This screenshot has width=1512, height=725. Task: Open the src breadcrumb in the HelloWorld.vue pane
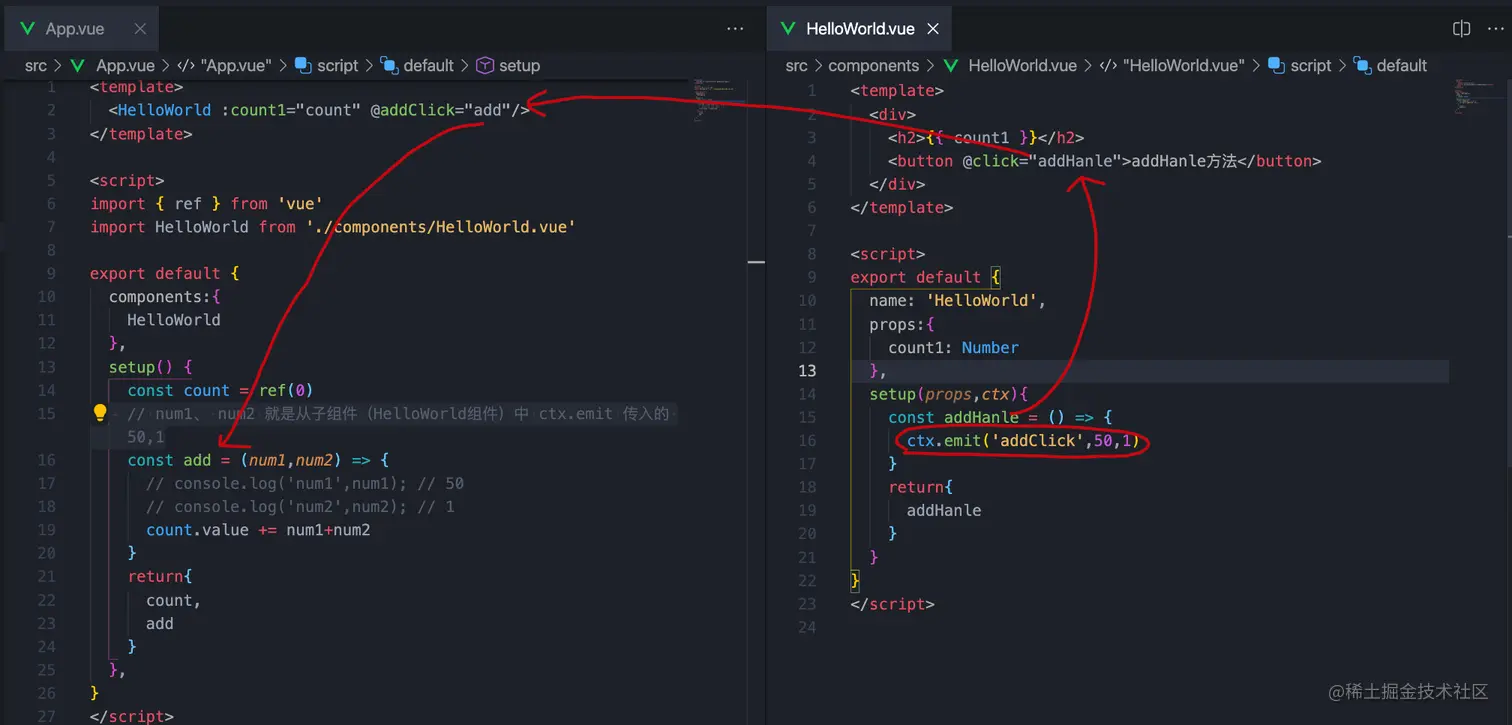click(x=797, y=66)
